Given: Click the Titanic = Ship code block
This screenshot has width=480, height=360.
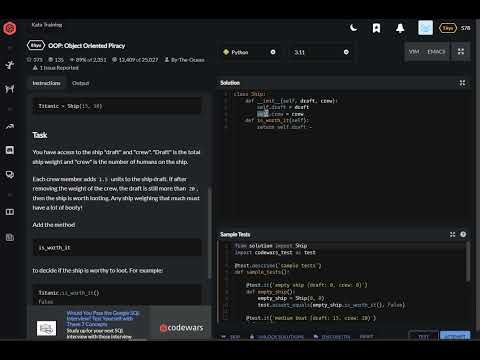Looking at the screenshot, I should (117, 106).
